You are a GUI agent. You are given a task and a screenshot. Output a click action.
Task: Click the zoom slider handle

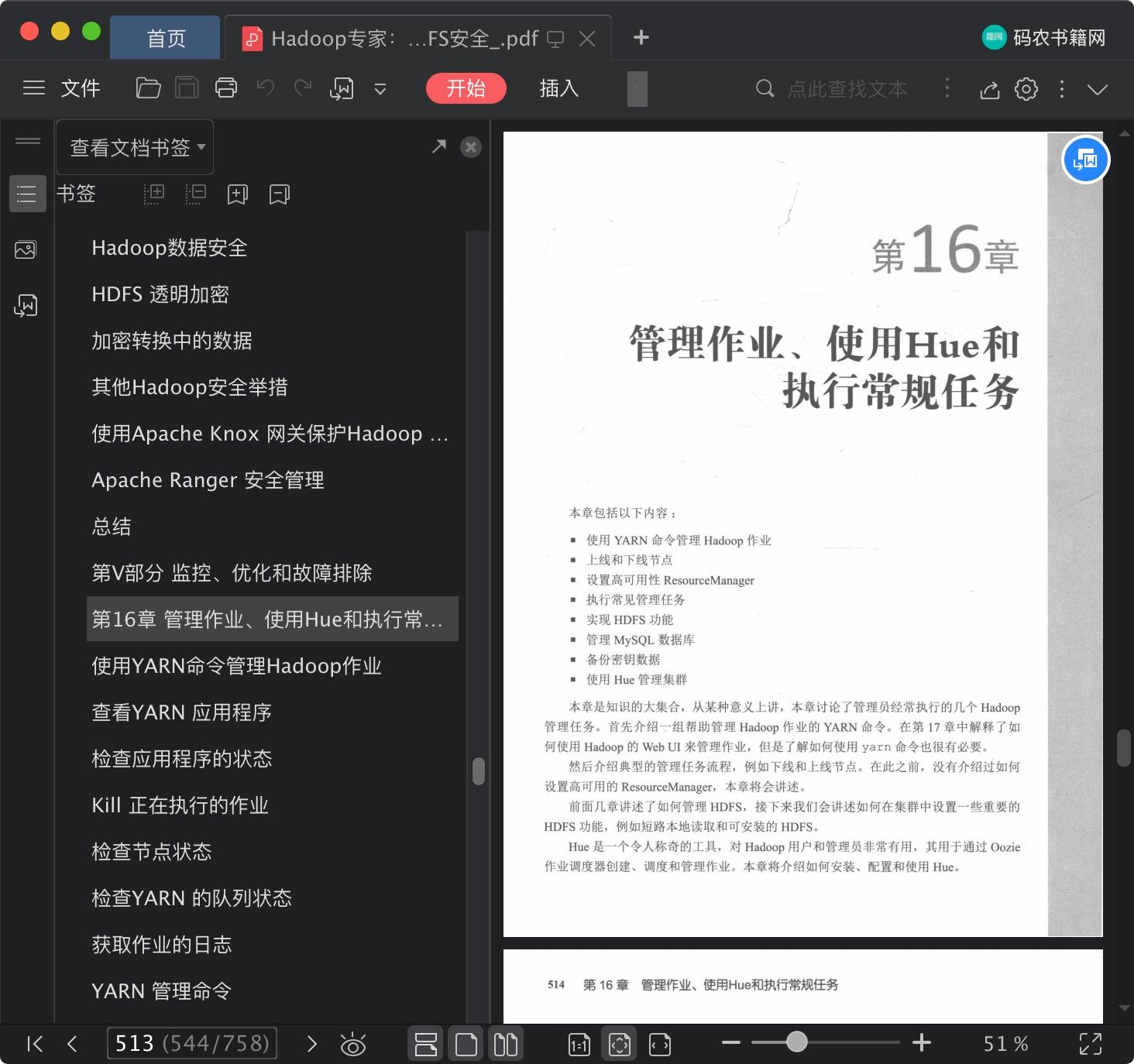(x=796, y=1042)
